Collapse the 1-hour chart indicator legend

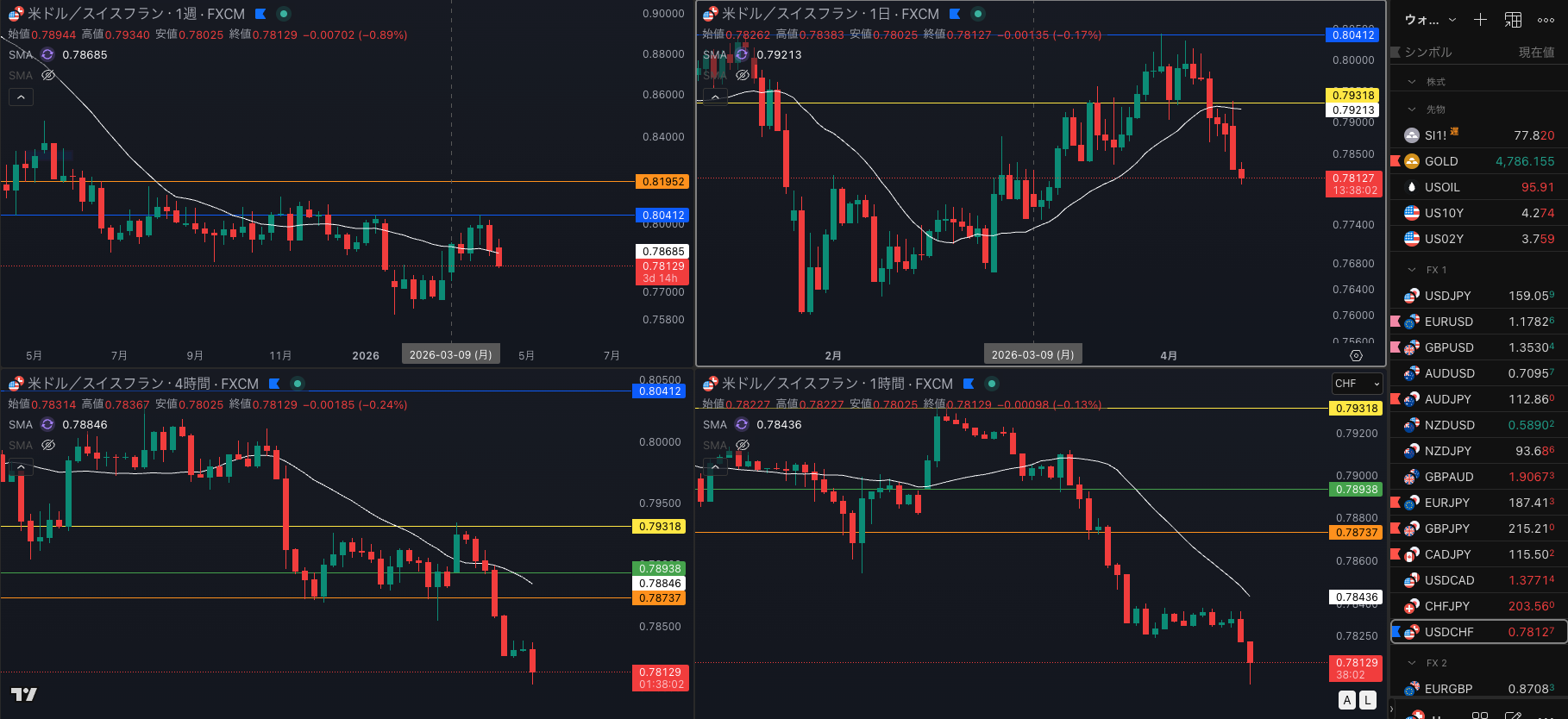[715, 467]
